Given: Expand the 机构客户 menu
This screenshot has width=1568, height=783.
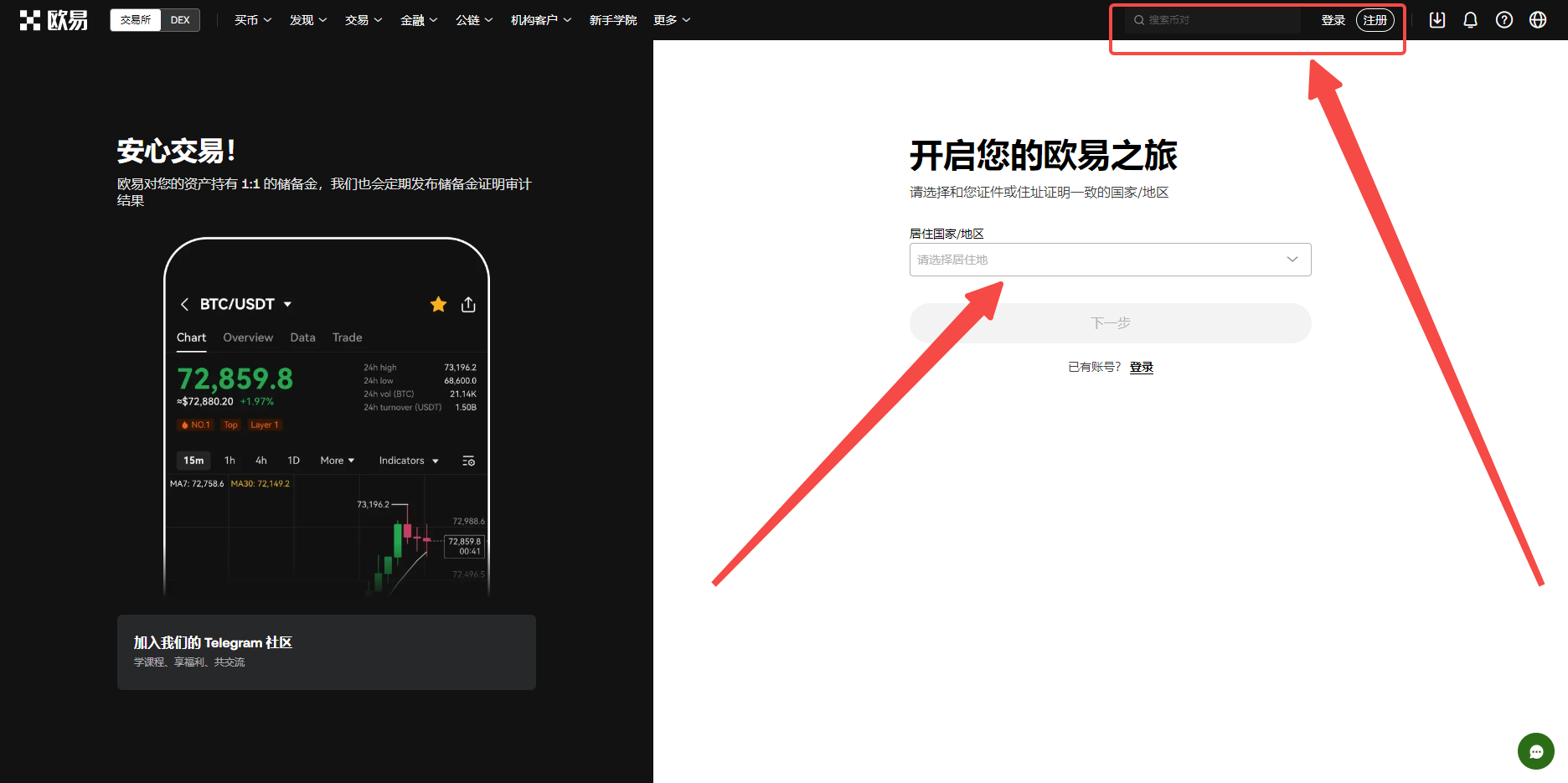Looking at the screenshot, I should (x=541, y=20).
